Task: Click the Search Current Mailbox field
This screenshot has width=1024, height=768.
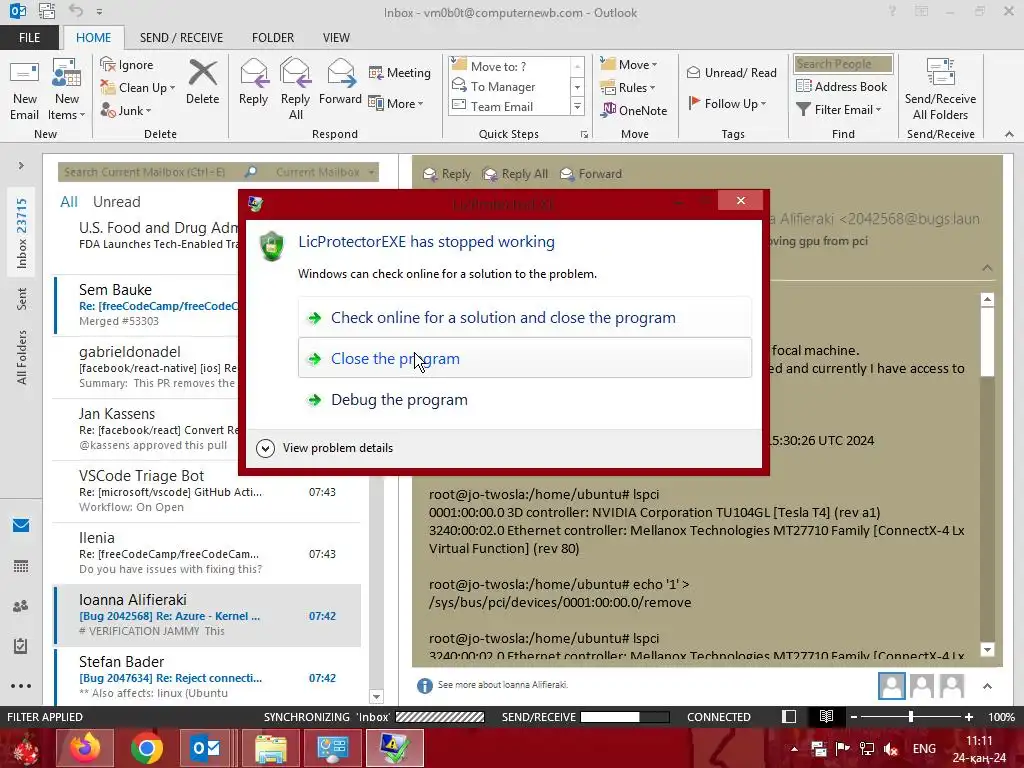Action: (x=152, y=172)
